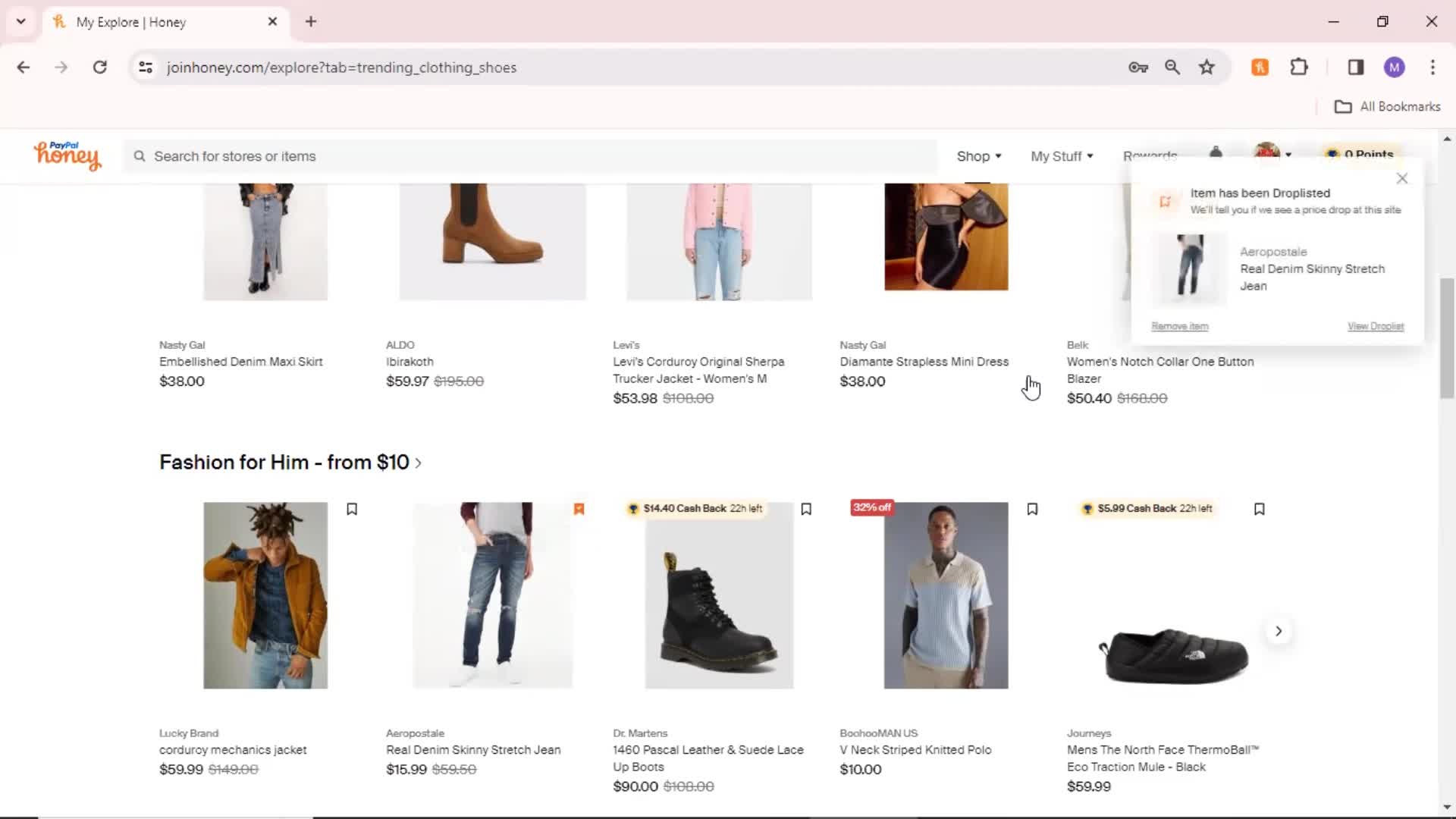
Task: Open a new browser tab
Action: click(311, 21)
